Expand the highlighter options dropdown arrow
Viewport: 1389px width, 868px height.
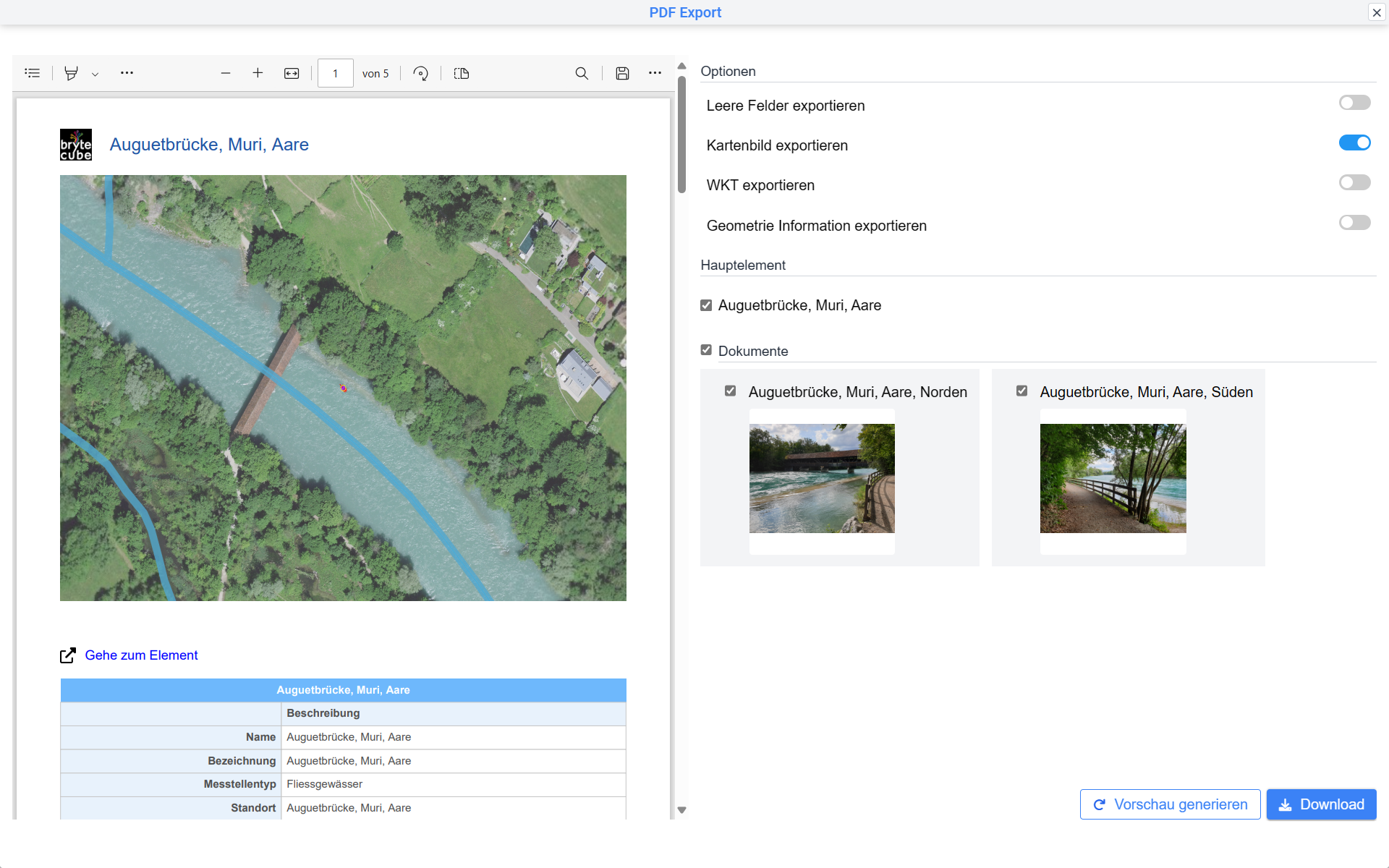tap(95, 74)
